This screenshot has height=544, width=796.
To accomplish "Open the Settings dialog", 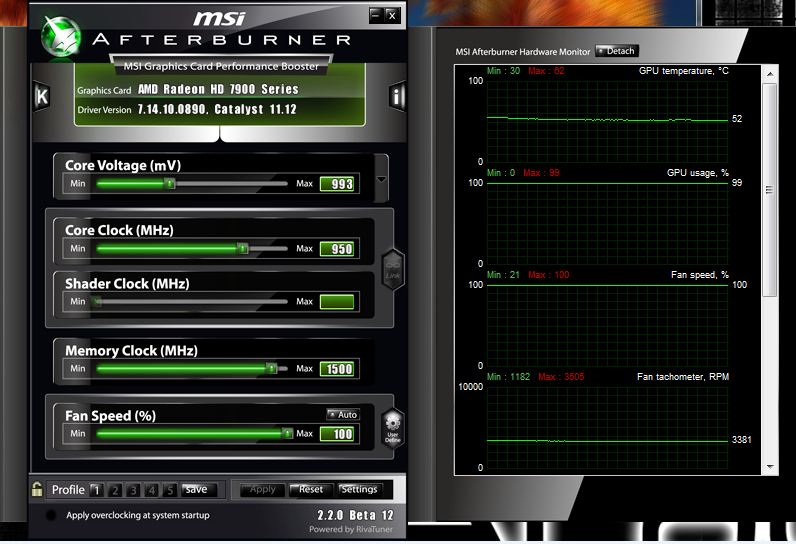I will (359, 489).
